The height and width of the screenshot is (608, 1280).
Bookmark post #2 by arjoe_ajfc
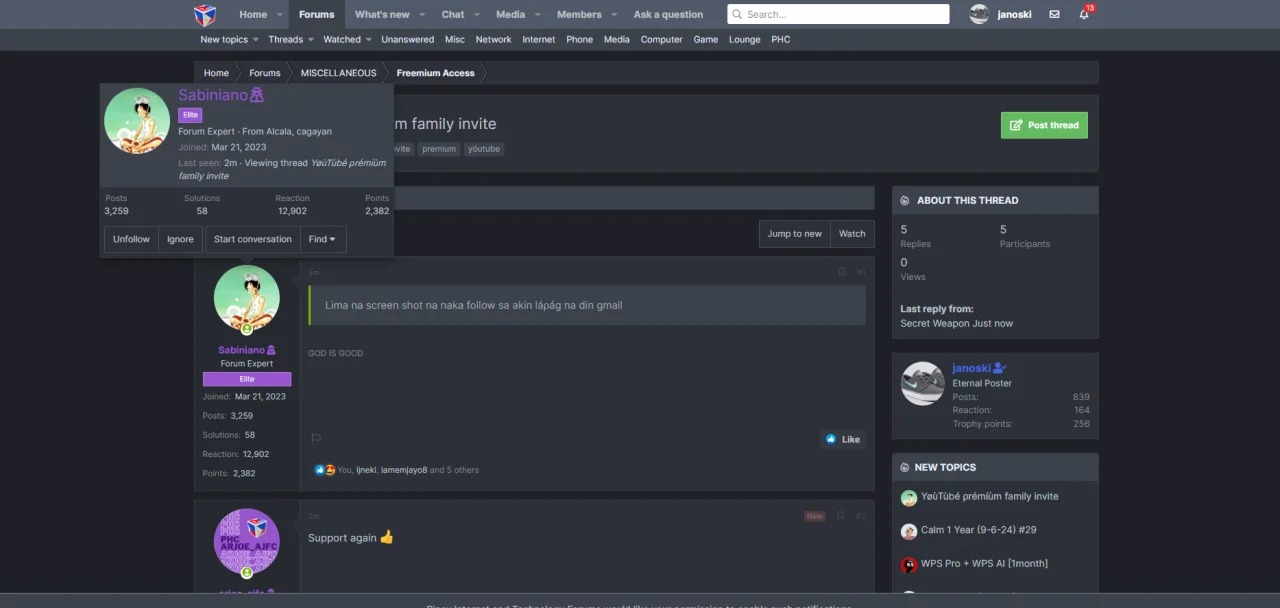click(841, 516)
